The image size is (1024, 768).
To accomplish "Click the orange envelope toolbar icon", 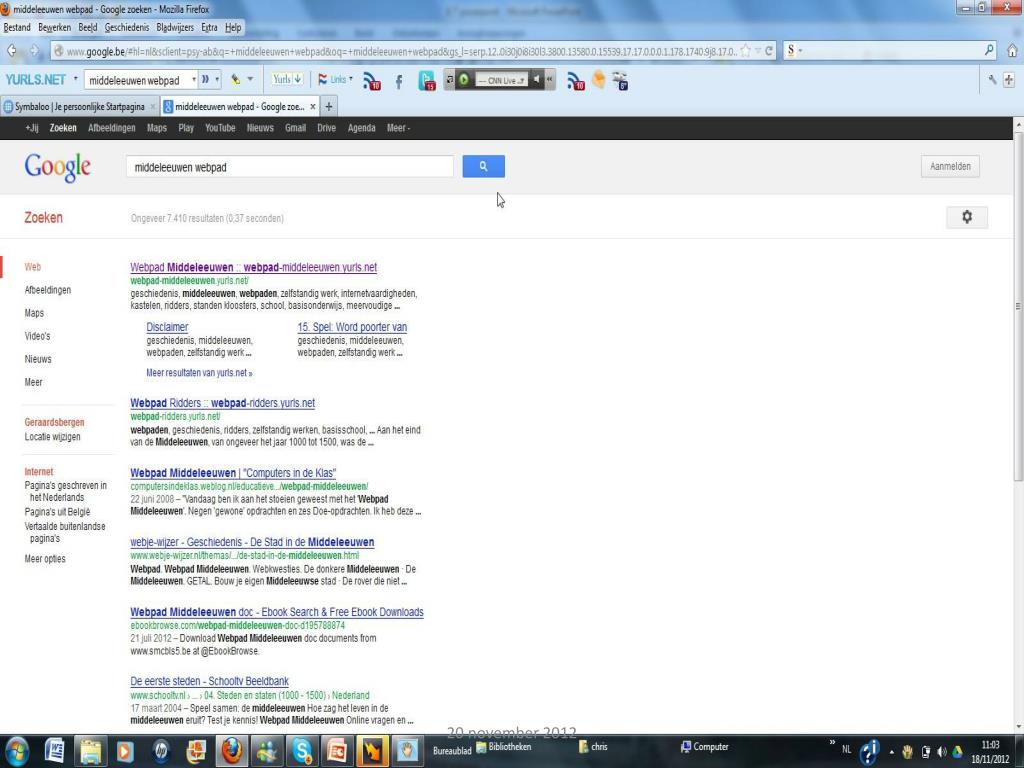I will (598, 80).
